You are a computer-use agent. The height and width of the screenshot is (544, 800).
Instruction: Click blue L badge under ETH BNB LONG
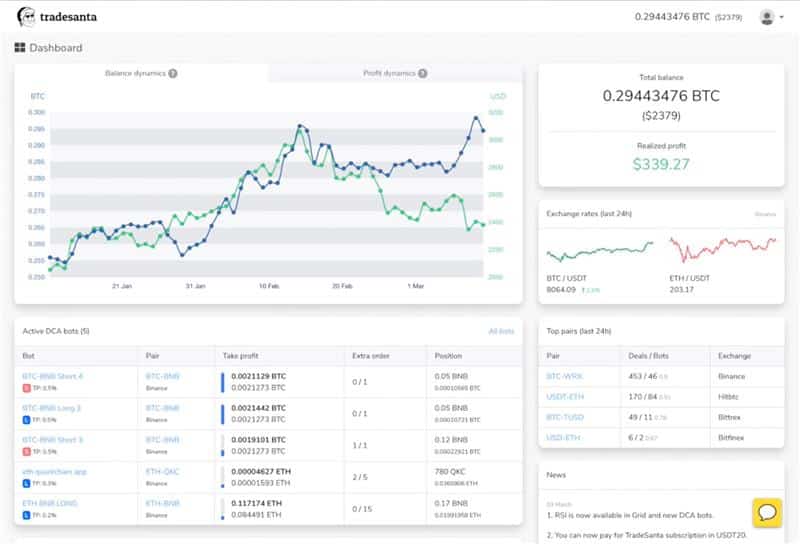pyautogui.click(x=27, y=515)
